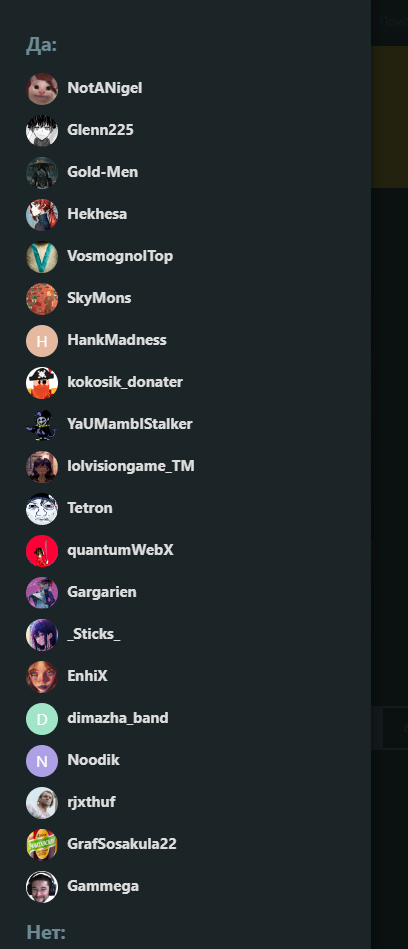
Task: Select the Gold-Men avatar picture
Action: coord(42,172)
